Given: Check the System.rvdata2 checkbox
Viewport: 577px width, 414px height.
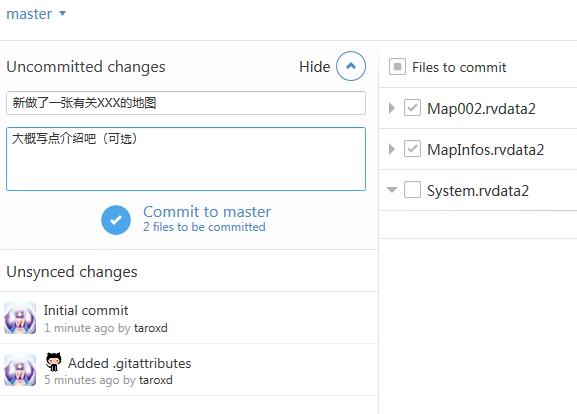Looking at the screenshot, I should pyautogui.click(x=412, y=190).
